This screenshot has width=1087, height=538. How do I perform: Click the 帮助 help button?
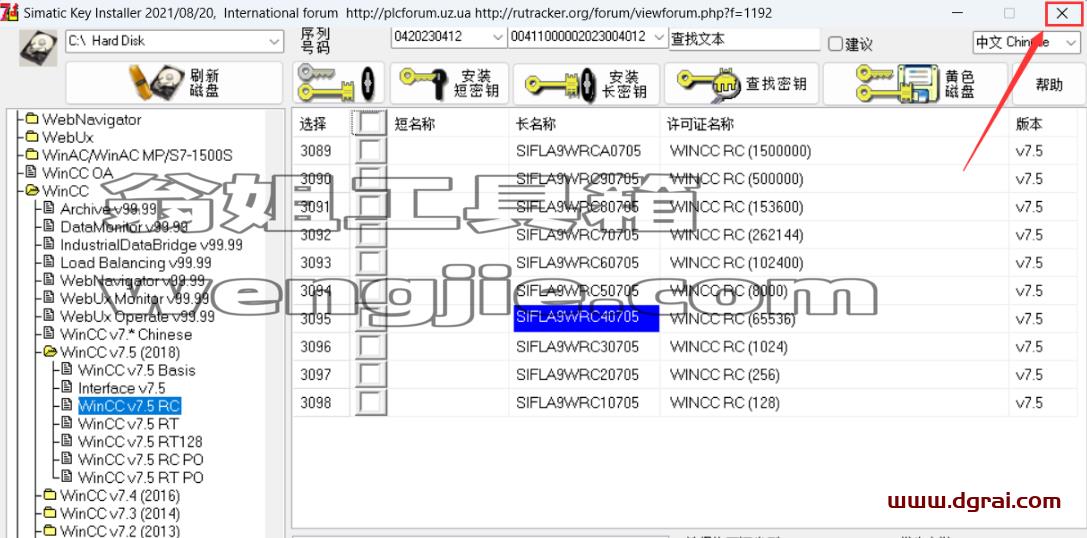[1049, 83]
